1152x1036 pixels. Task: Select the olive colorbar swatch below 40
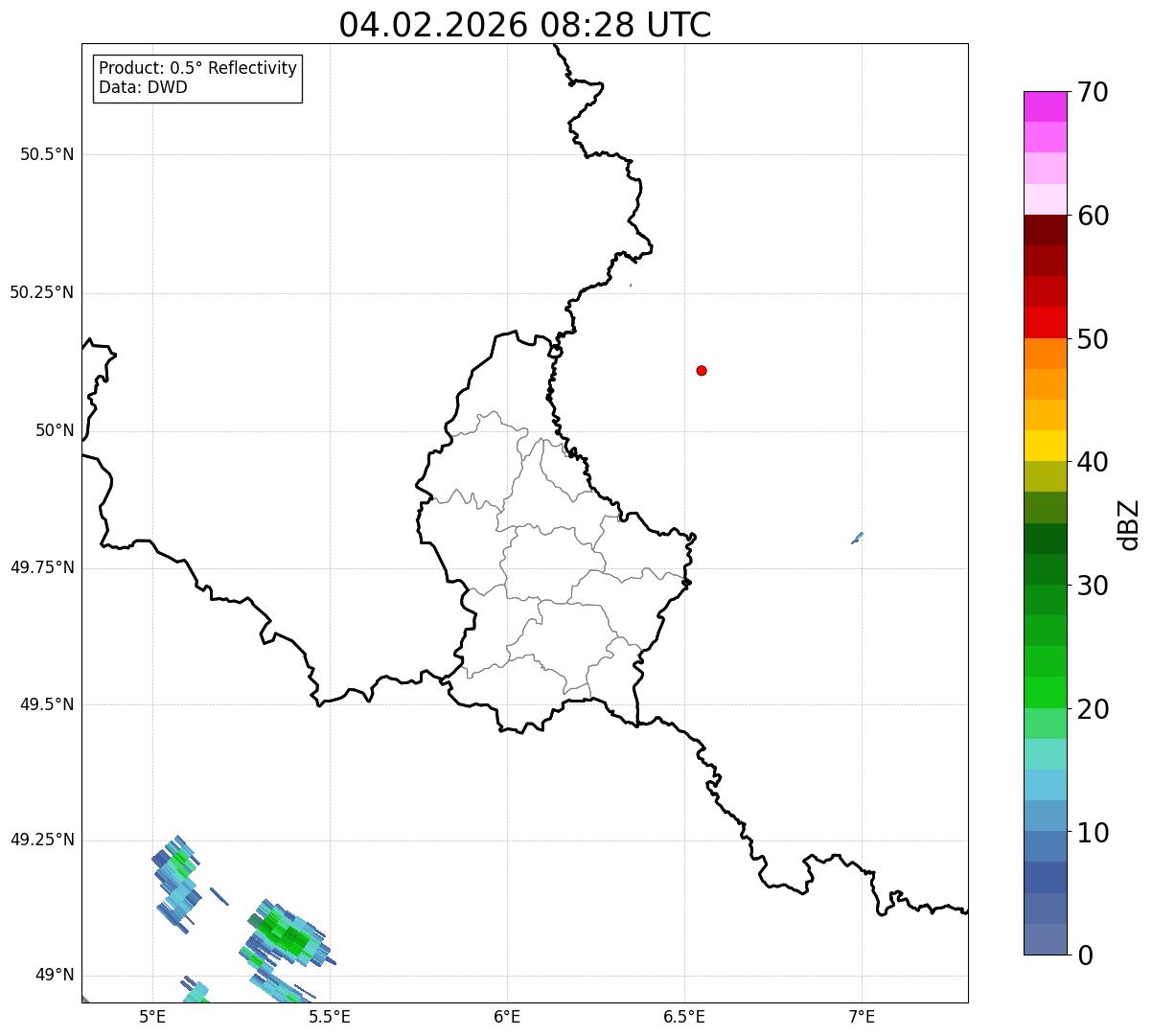pos(1045,476)
